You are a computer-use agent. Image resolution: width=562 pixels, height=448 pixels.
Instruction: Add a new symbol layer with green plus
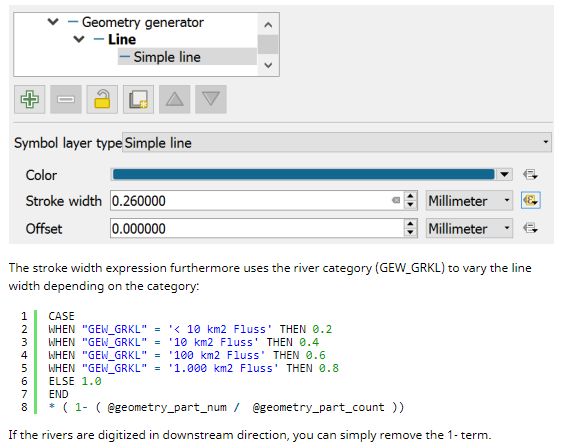pyautogui.click(x=30, y=99)
